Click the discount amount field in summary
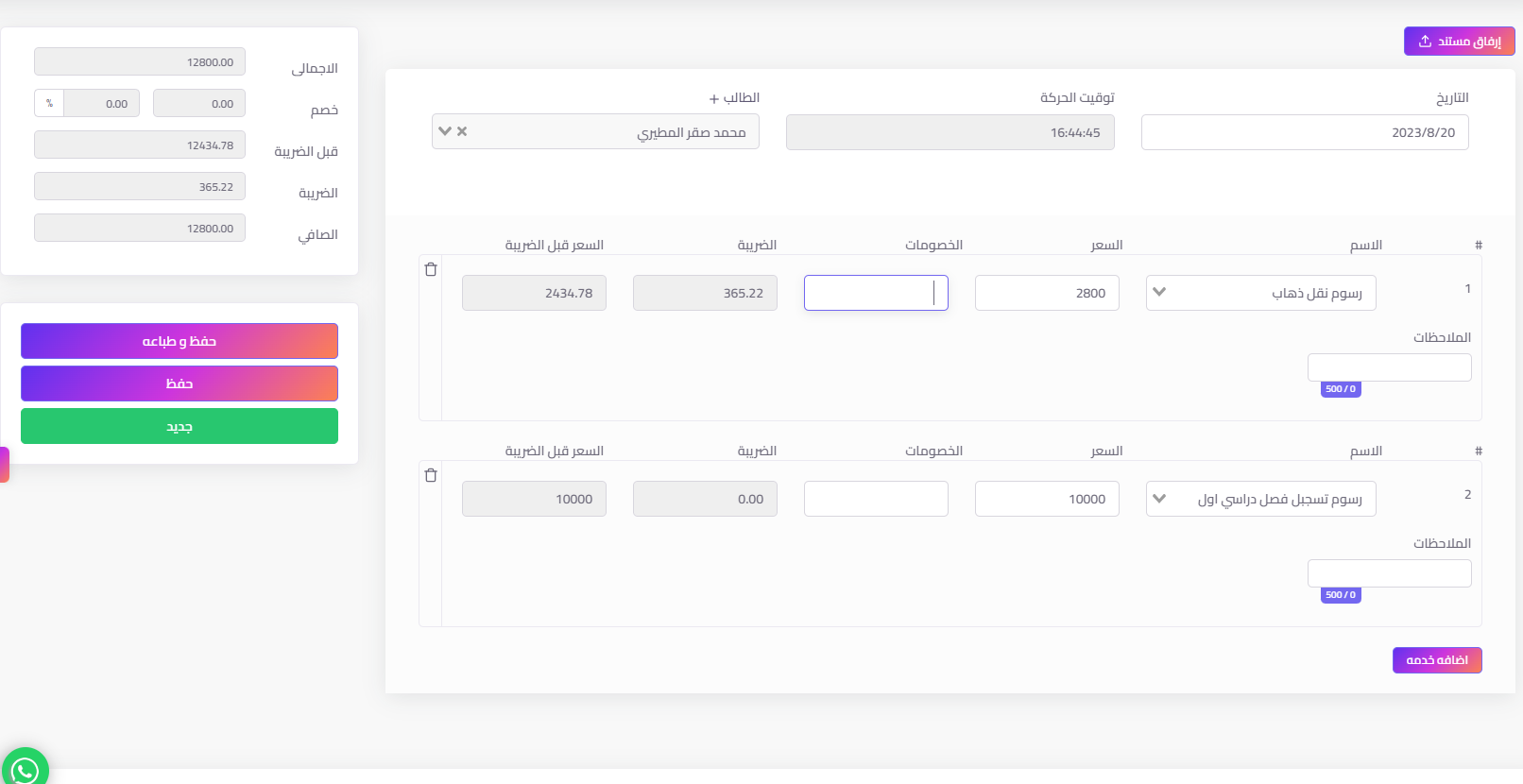 point(198,103)
